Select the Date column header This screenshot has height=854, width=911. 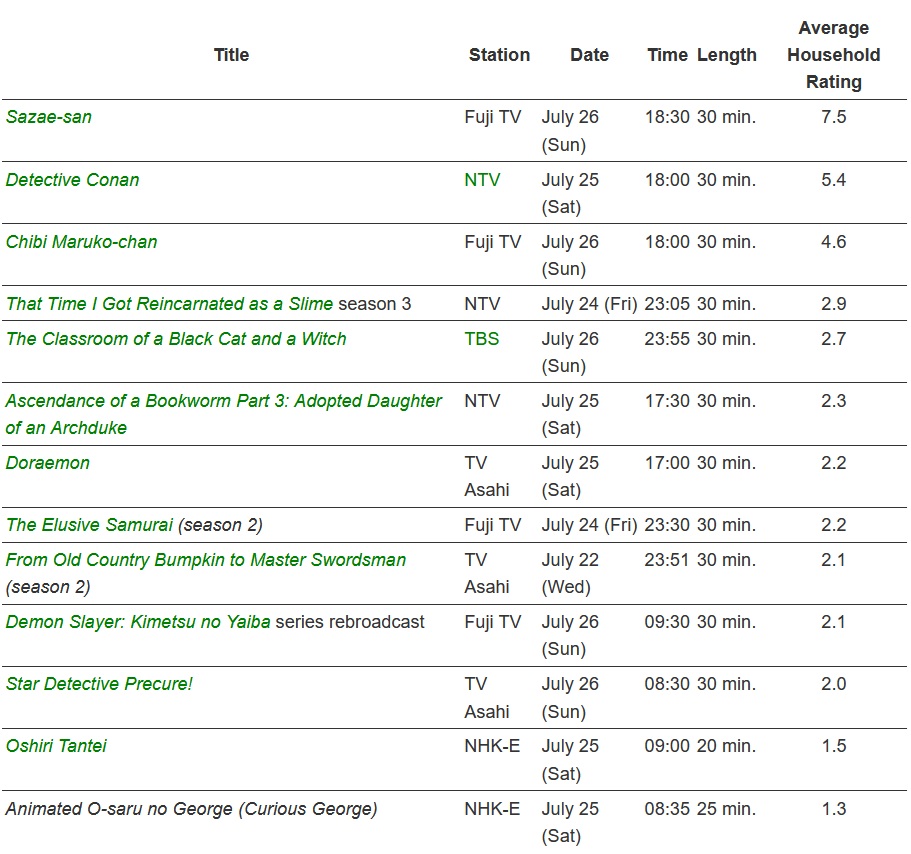[x=590, y=55]
